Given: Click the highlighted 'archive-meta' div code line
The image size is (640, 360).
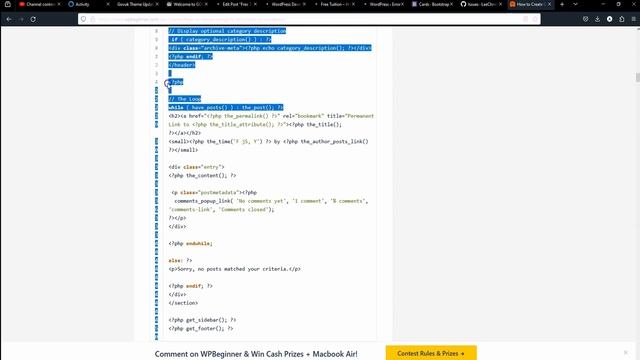Looking at the screenshot, I should (270, 48).
